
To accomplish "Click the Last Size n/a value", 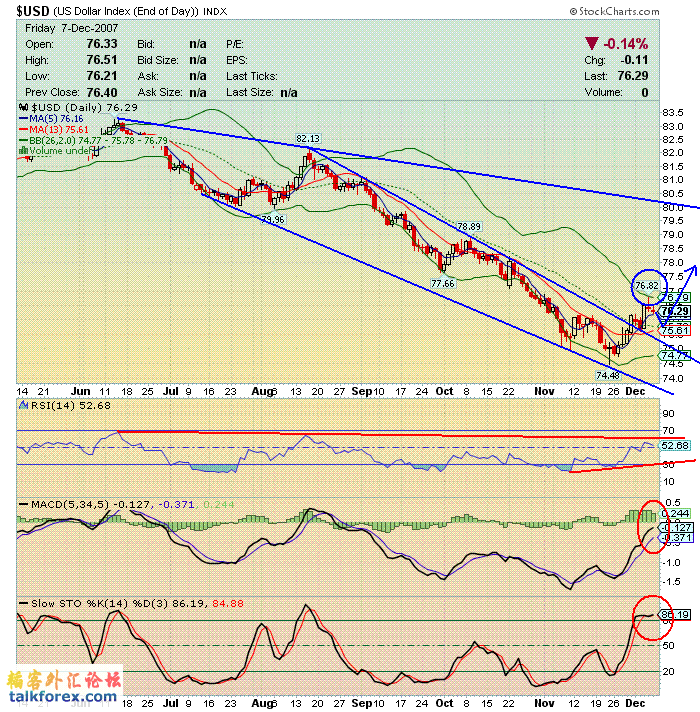I will point(289,93).
